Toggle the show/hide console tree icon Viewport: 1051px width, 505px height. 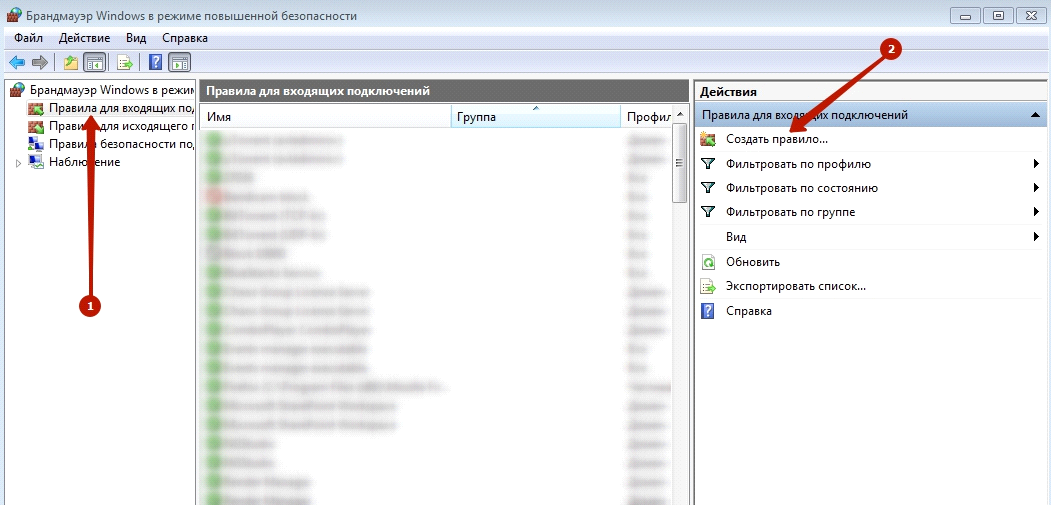pos(95,63)
